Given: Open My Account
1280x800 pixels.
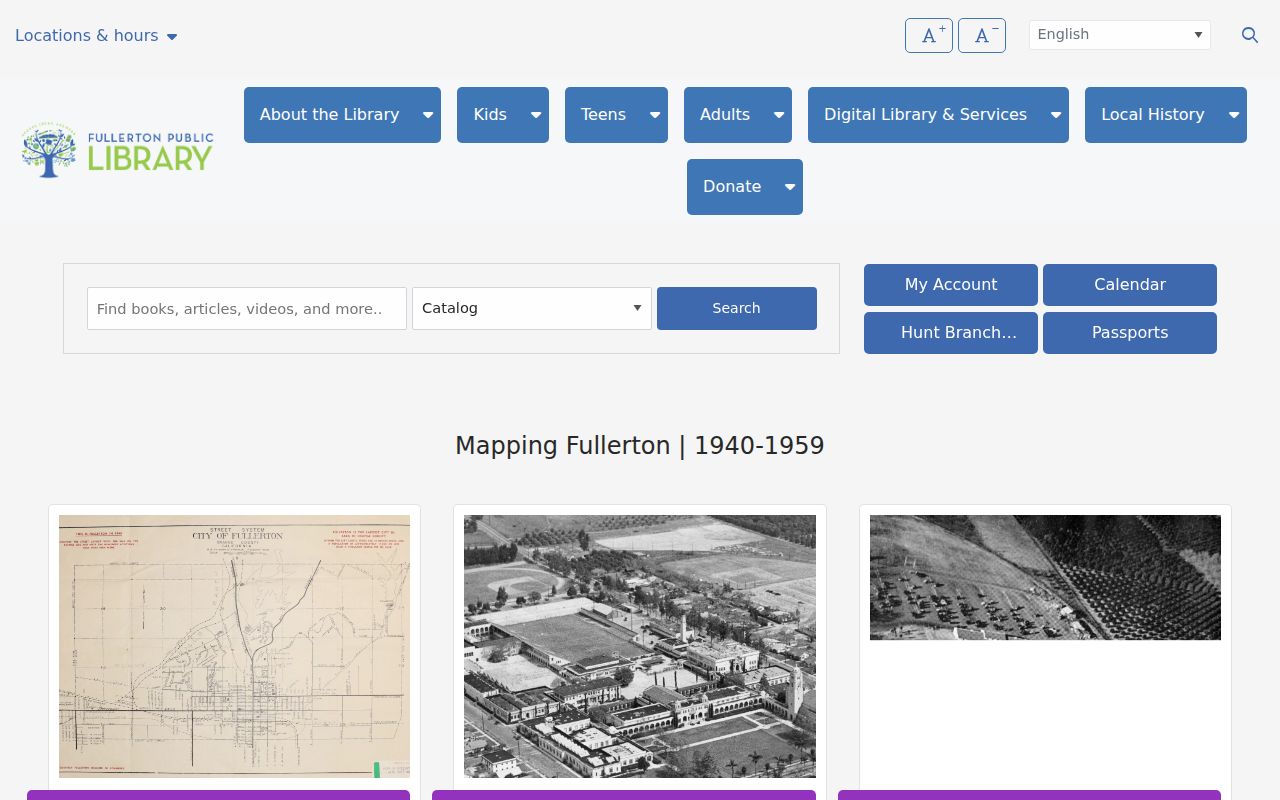Looking at the screenshot, I should tap(951, 285).
